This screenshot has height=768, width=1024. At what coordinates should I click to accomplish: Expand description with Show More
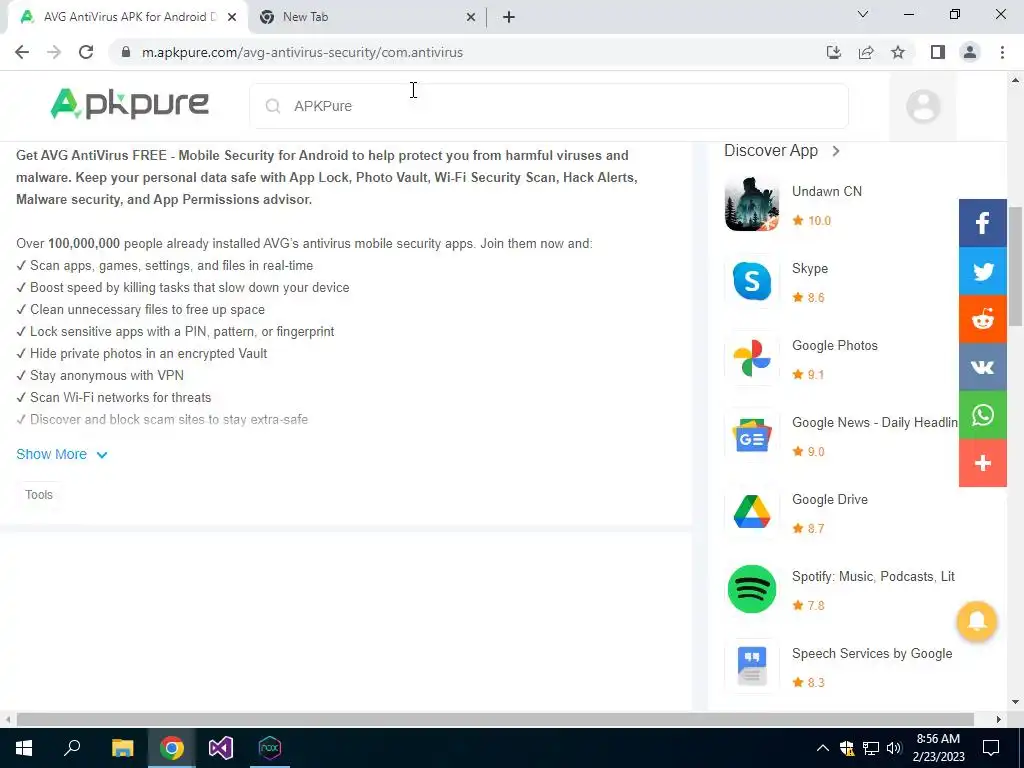coord(61,455)
